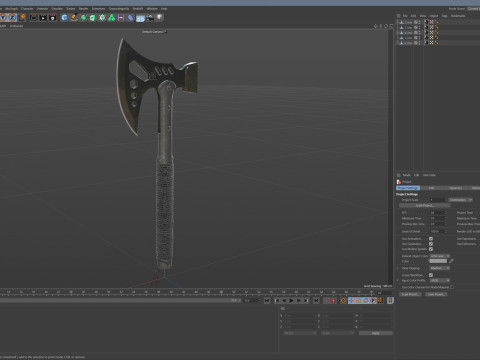Open Default Object Color dropdown

click(x=439, y=256)
